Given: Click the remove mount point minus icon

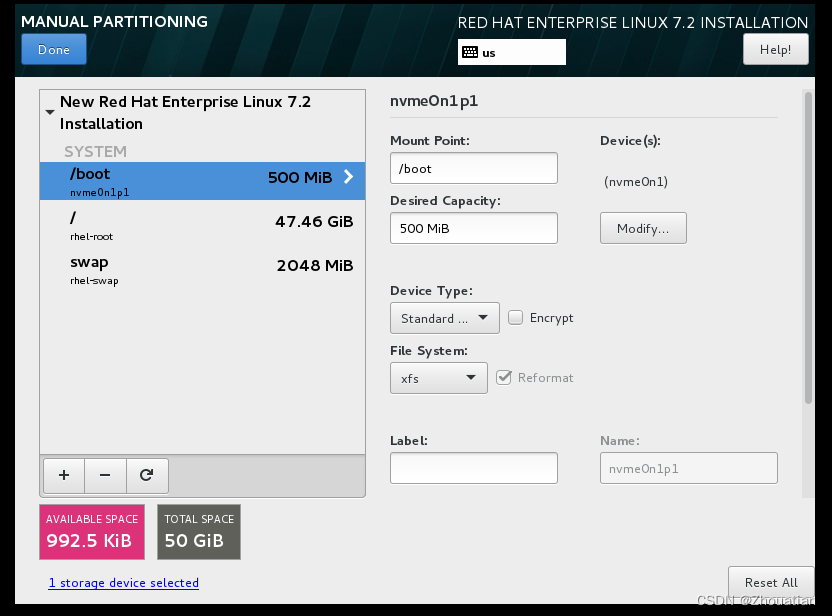Looking at the screenshot, I should pos(105,475).
